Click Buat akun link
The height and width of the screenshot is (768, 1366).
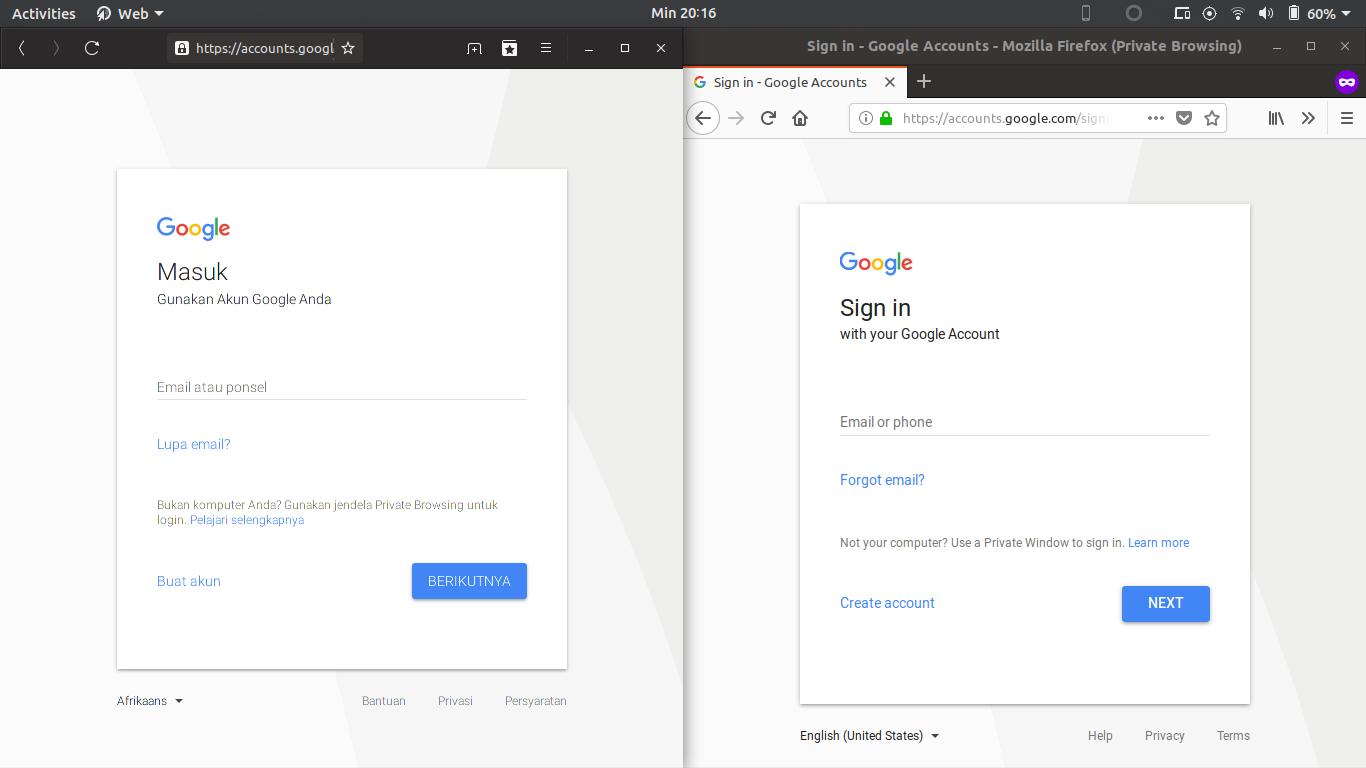tap(189, 581)
